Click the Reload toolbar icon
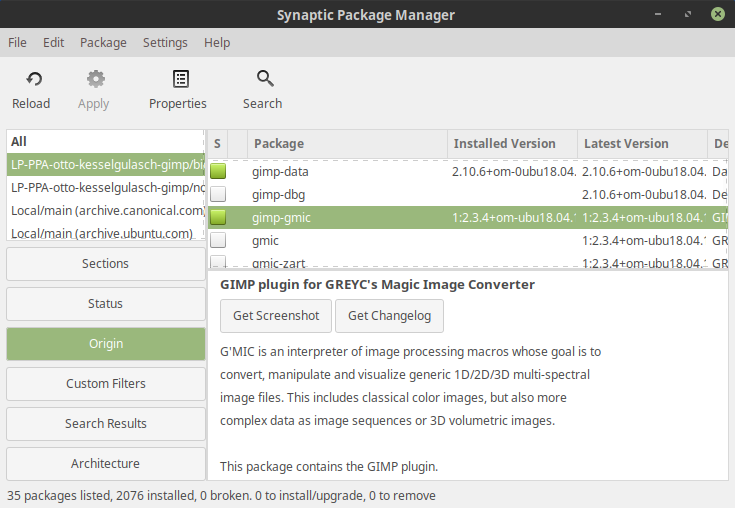Image resolution: width=735 pixels, height=508 pixels. [x=34, y=79]
